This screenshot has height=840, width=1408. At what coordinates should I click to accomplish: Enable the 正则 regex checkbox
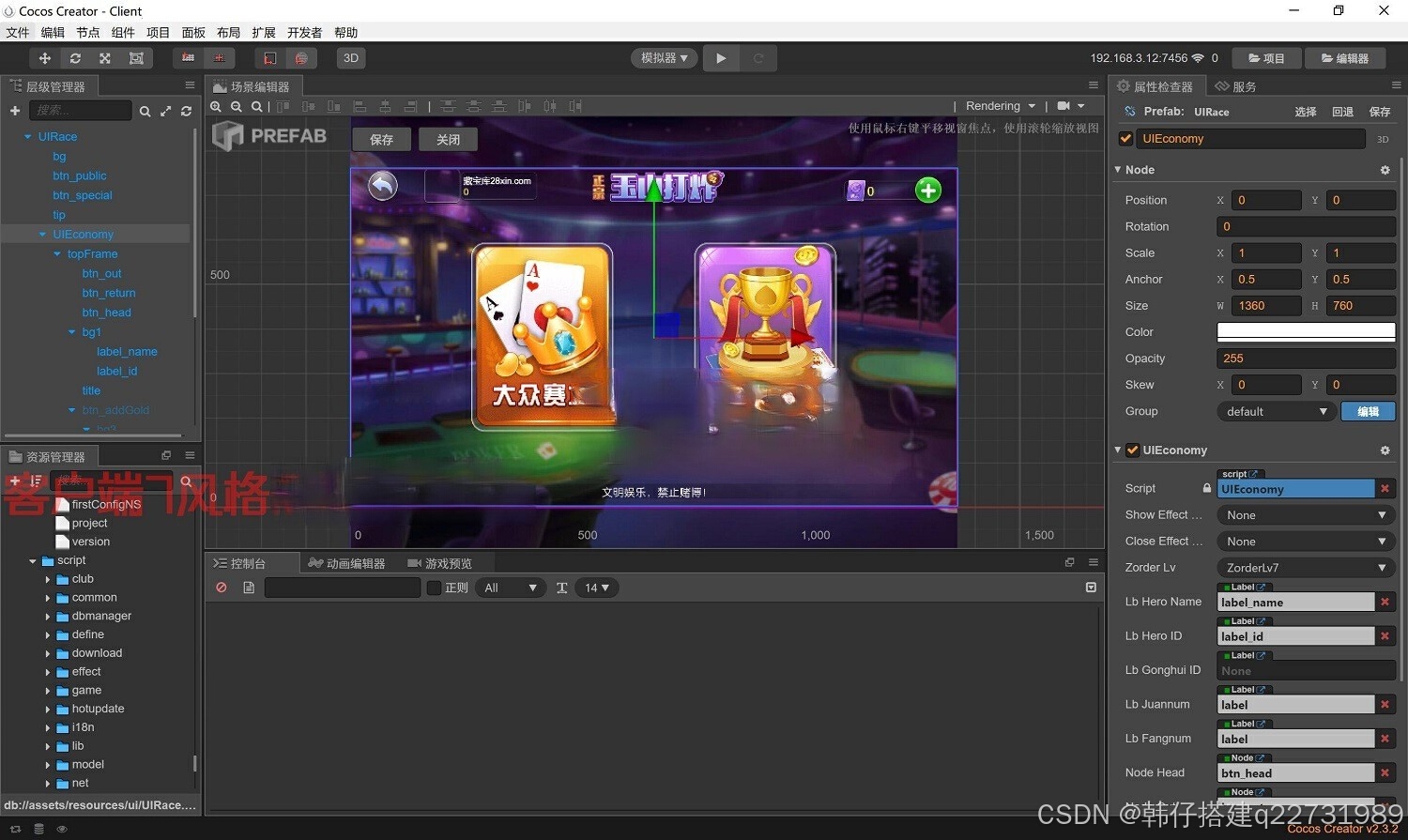point(434,588)
